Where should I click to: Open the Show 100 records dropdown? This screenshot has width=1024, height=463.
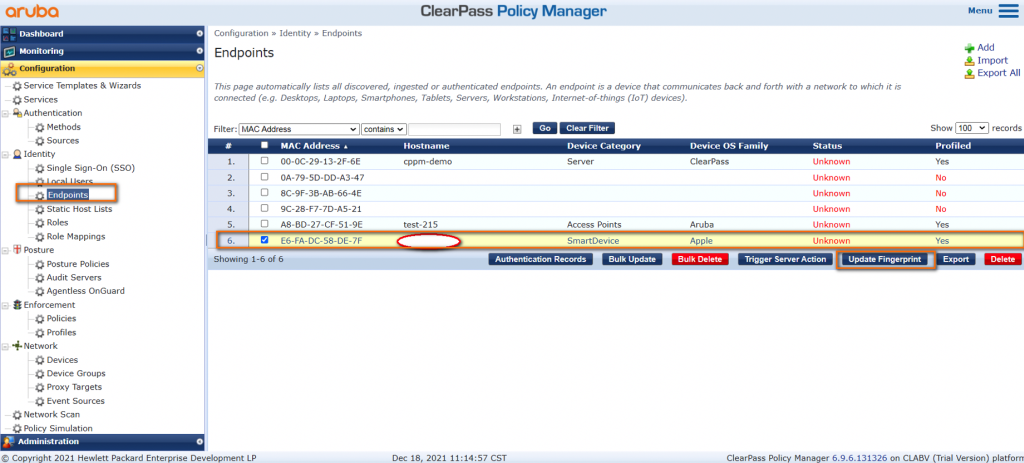(x=972, y=129)
